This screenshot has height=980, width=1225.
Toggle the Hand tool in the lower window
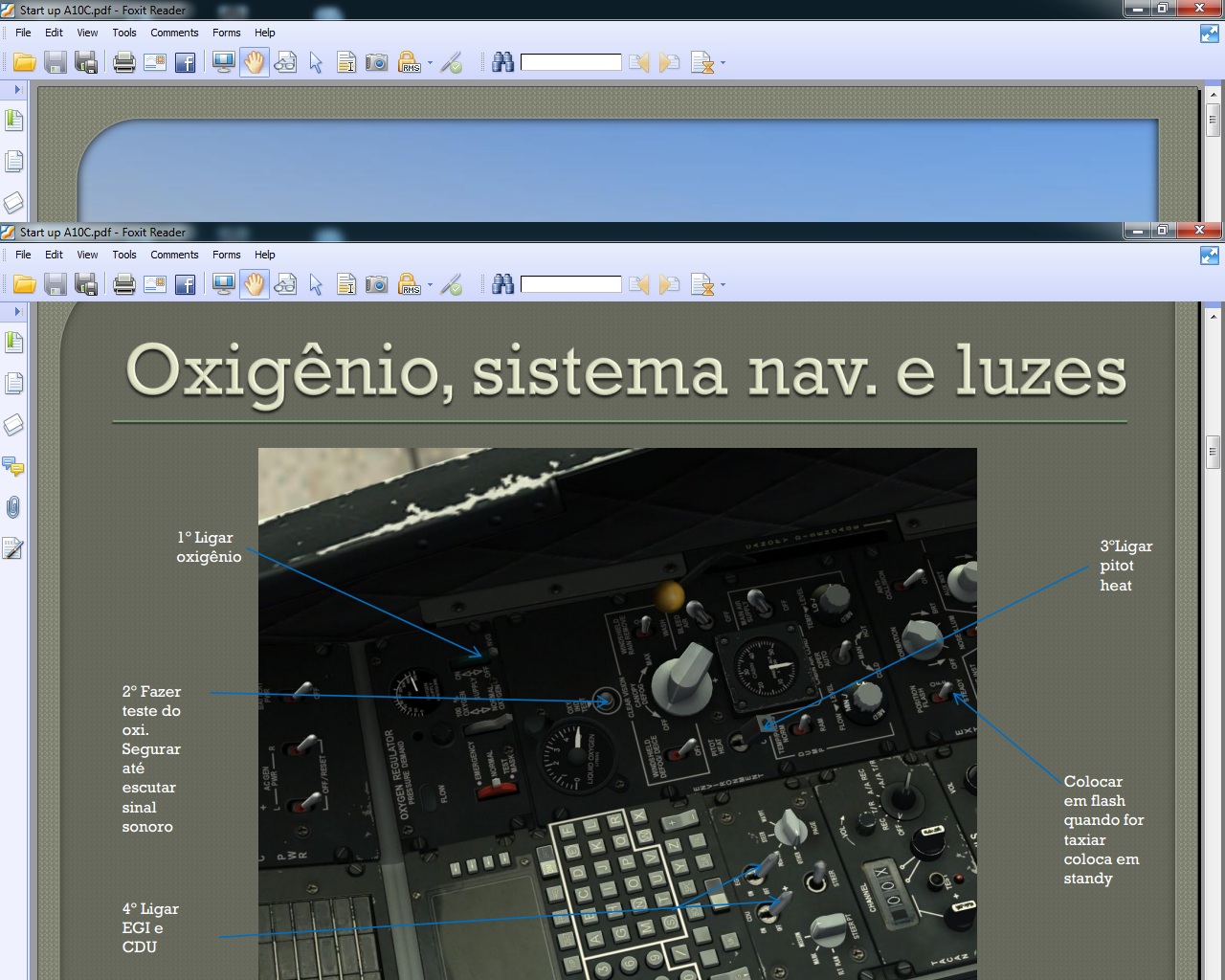tap(254, 284)
